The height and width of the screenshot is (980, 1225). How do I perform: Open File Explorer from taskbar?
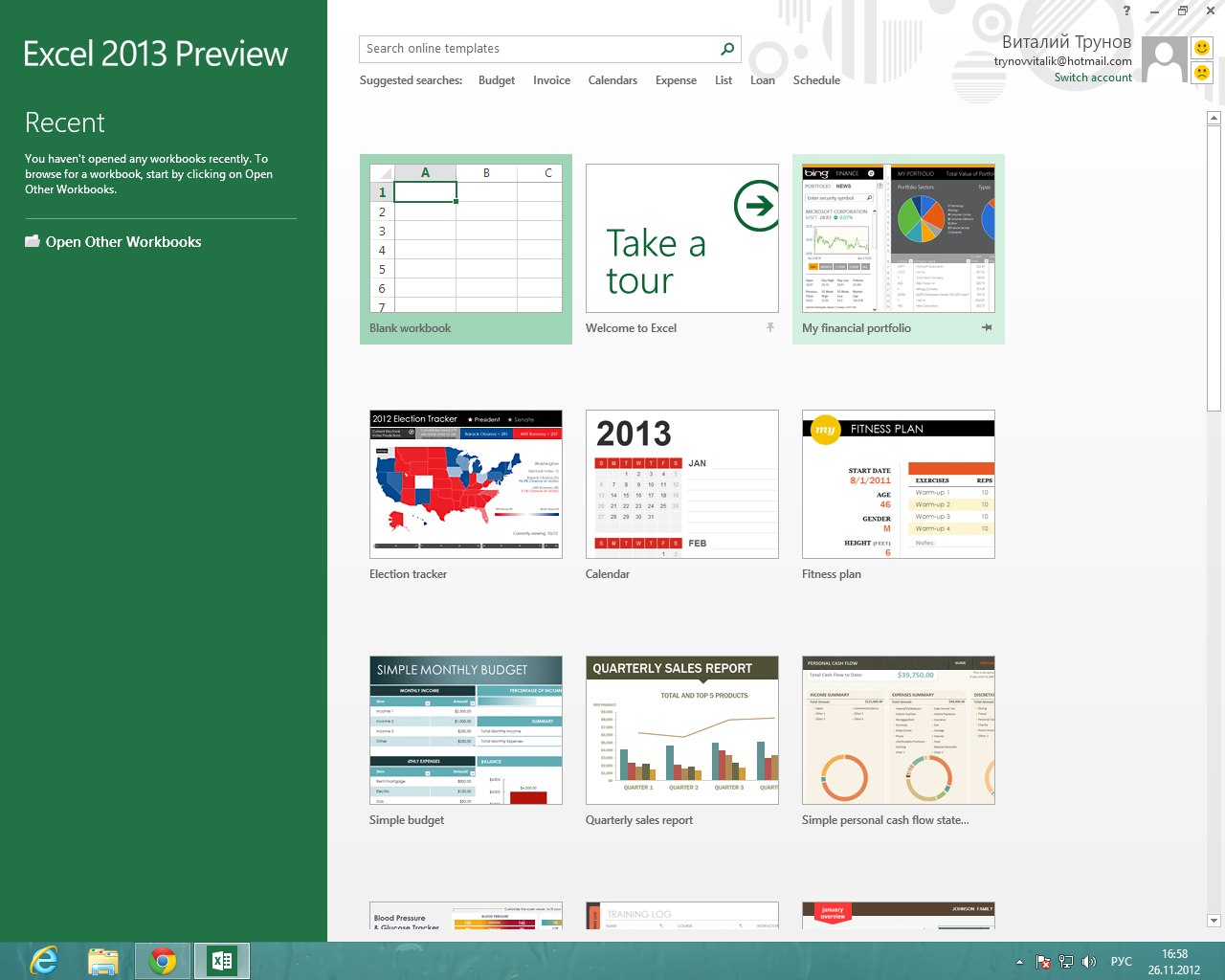click(x=103, y=961)
